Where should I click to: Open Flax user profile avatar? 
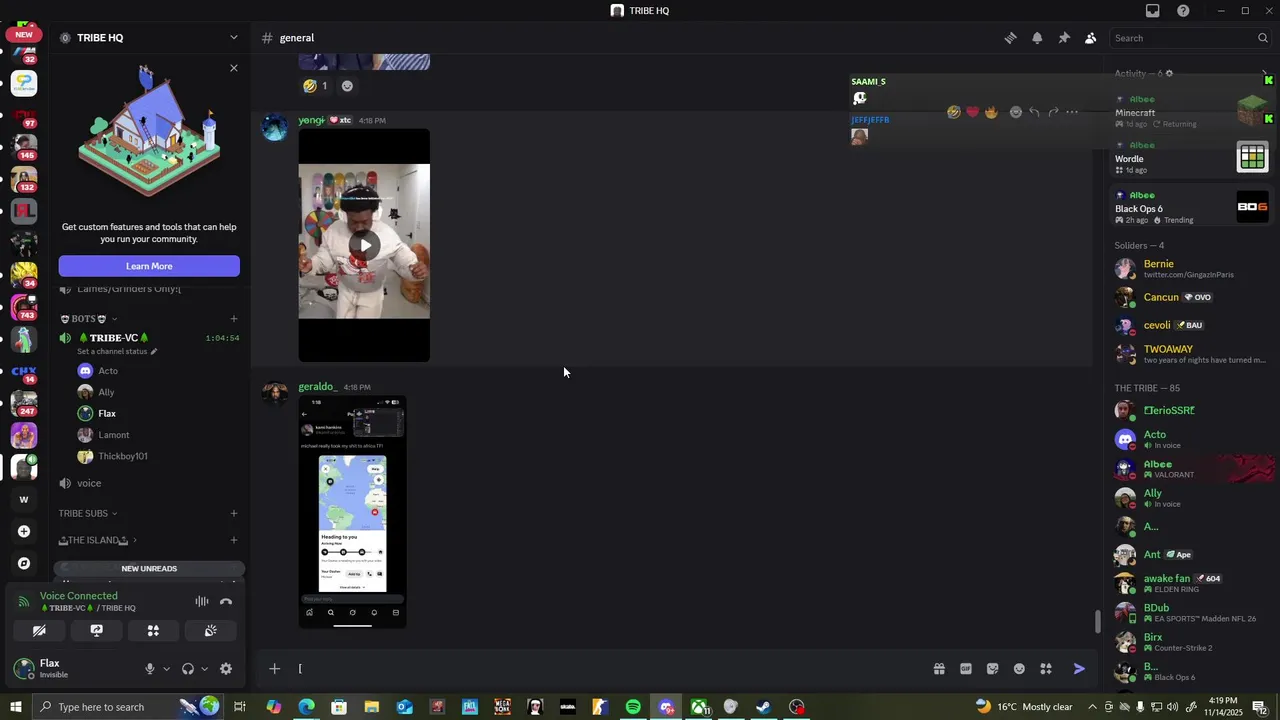25,669
